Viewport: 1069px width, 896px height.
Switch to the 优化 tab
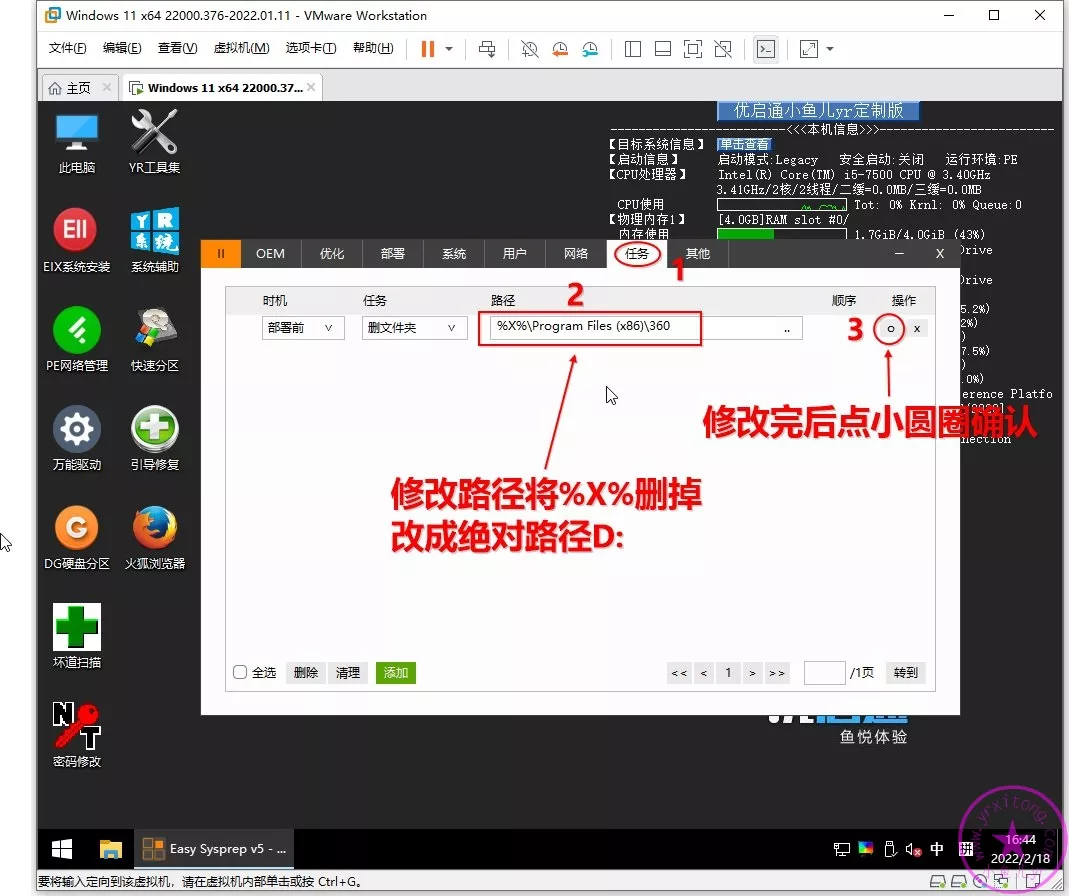click(332, 254)
